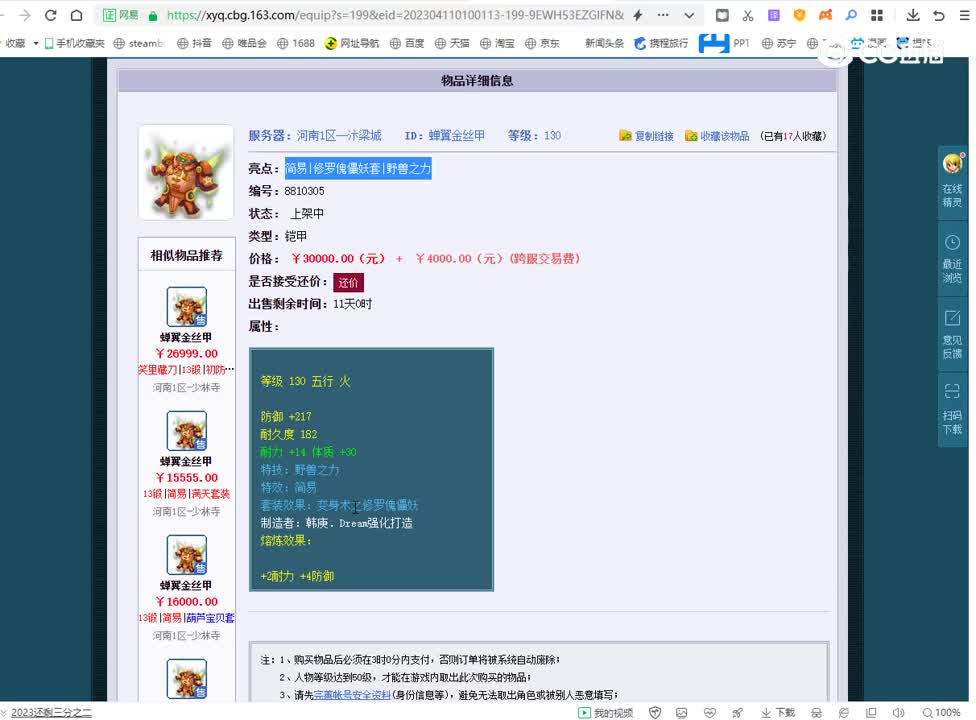This screenshot has height=720, width=976.
Task: Open the 百度 bookmark
Action: click(407, 43)
